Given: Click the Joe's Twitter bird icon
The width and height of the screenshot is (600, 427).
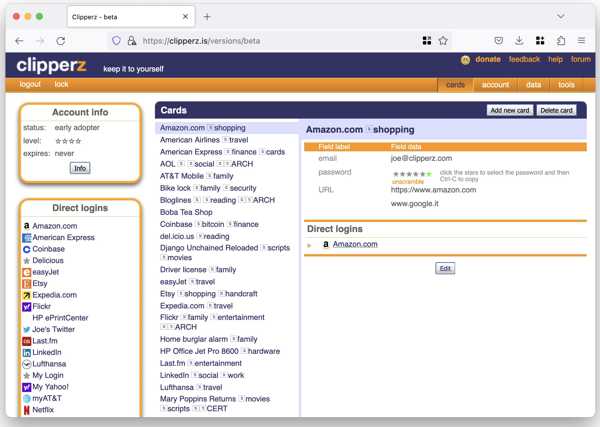Looking at the screenshot, I should point(26,329).
